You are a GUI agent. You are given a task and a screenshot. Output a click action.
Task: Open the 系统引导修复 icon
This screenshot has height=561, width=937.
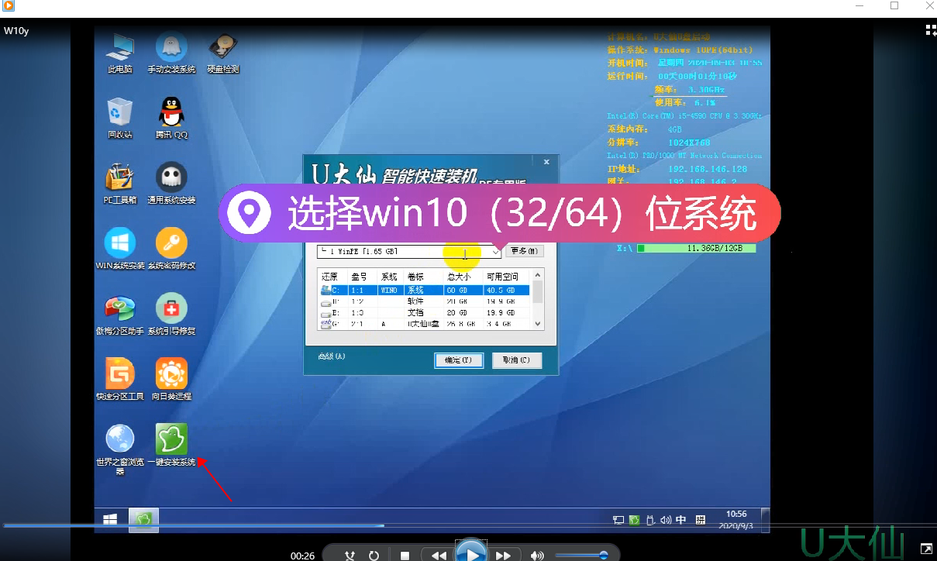[172, 314]
